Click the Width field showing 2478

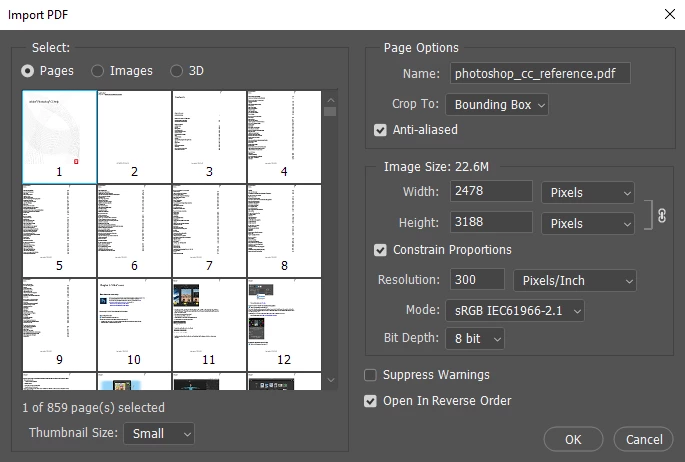pos(491,191)
